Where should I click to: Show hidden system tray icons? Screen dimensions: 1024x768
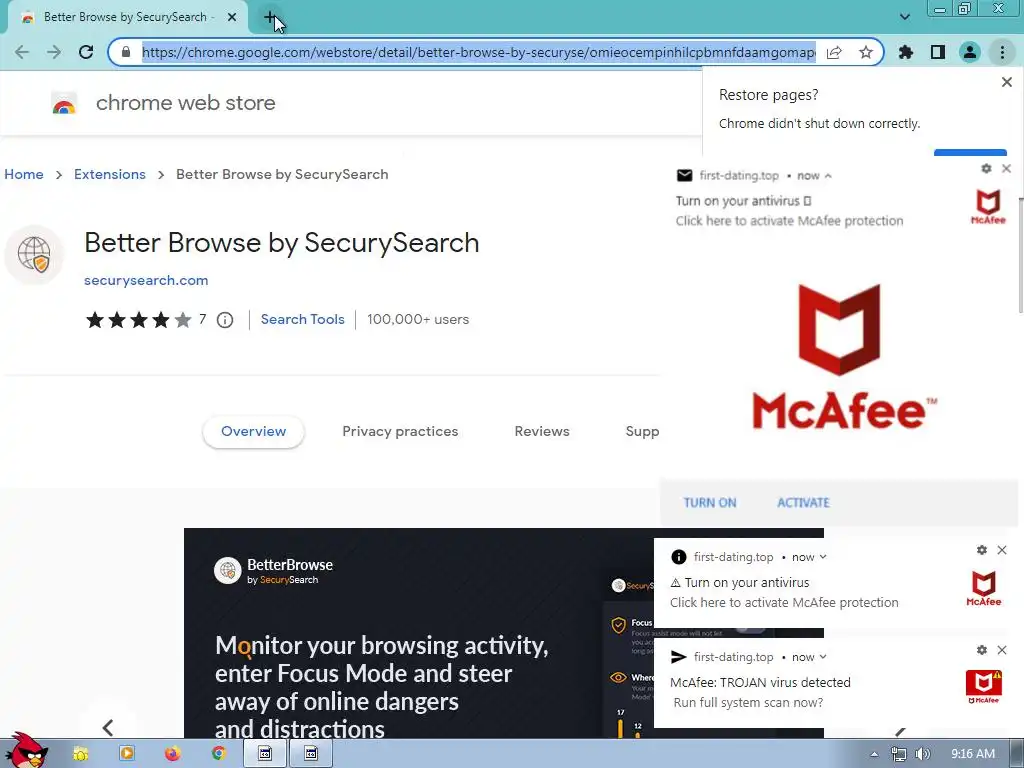874,754
